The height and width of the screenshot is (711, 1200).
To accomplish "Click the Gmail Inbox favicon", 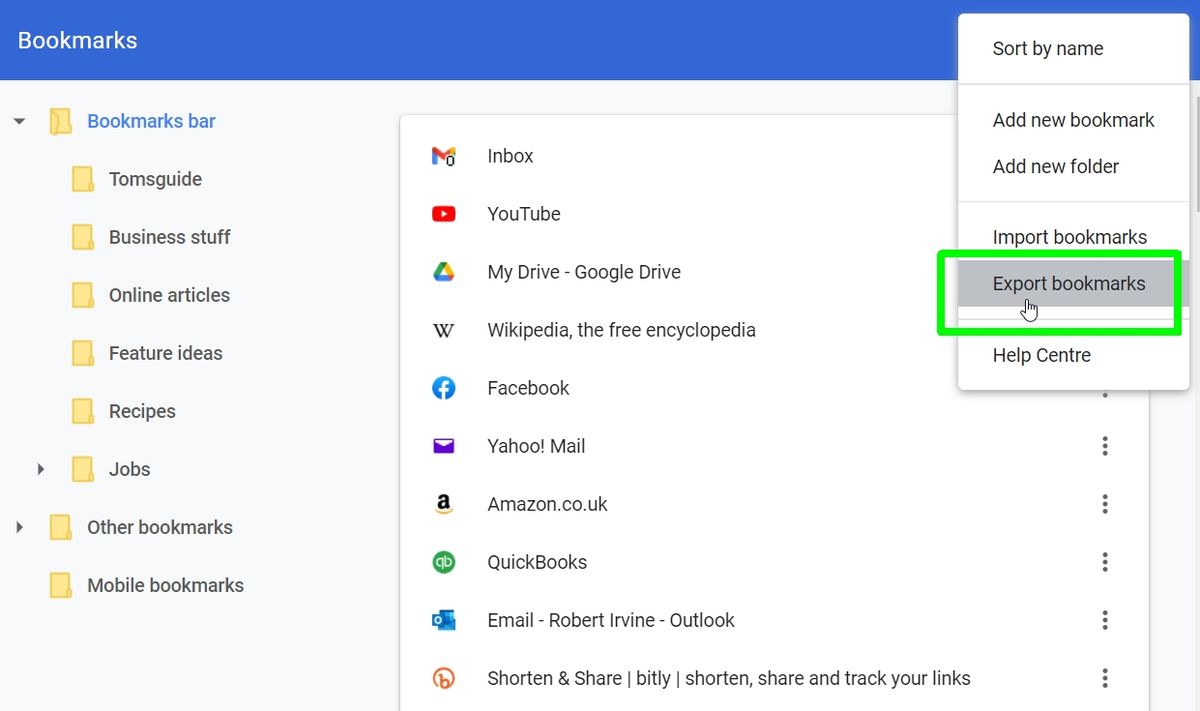I will pyautogui.click(x=444, y=155).
